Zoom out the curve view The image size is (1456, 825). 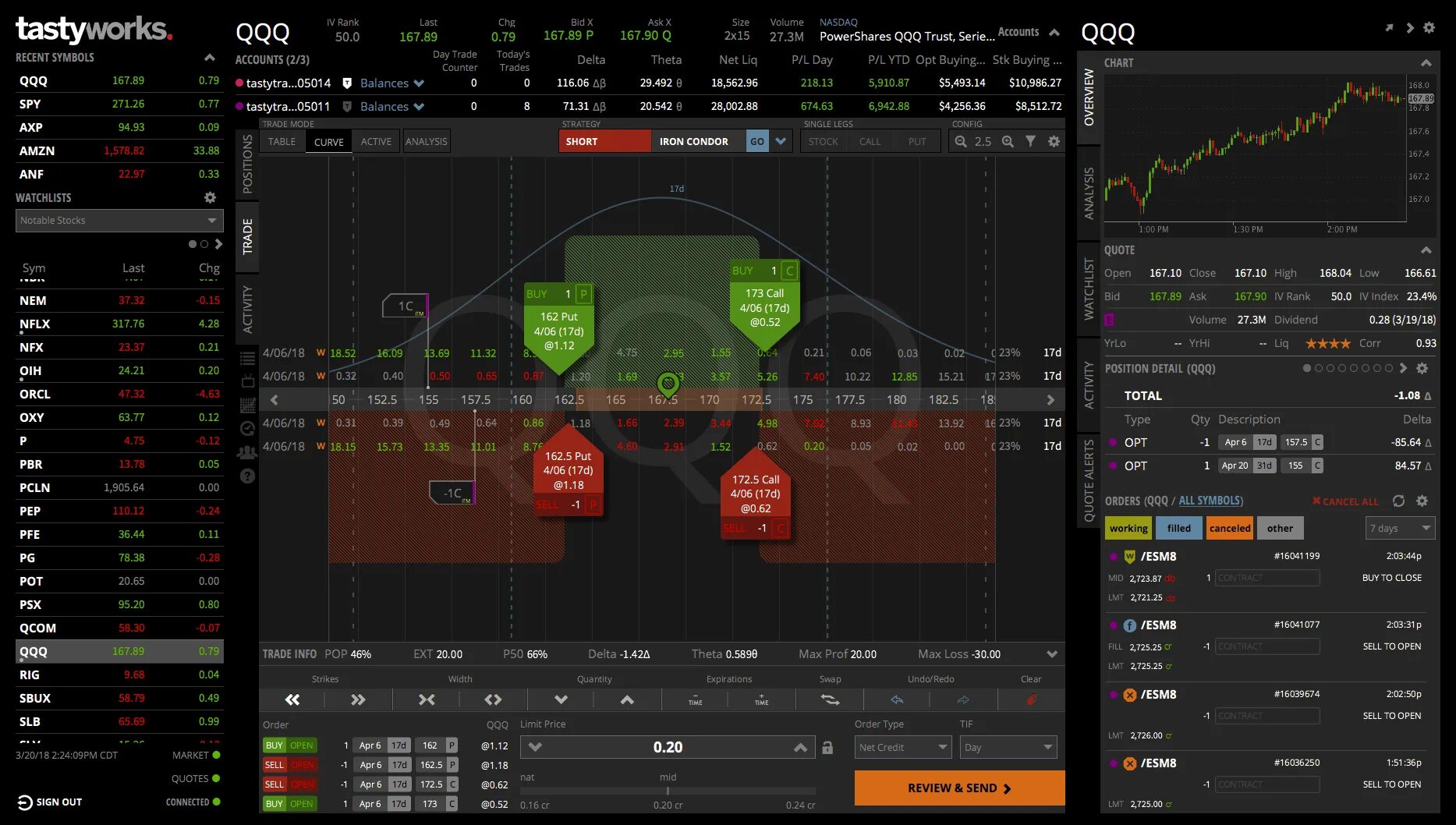tap(961, 141)
